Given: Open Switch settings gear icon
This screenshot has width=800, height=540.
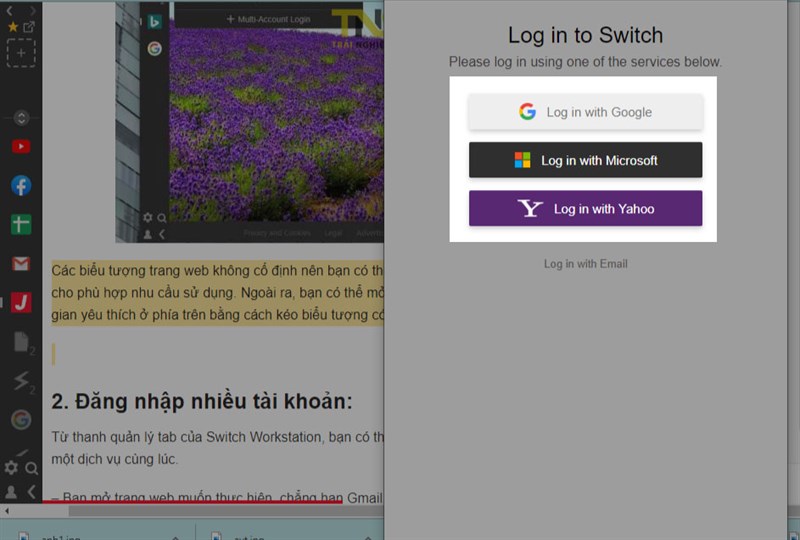Looking at the screenshot, I should 11,468.
